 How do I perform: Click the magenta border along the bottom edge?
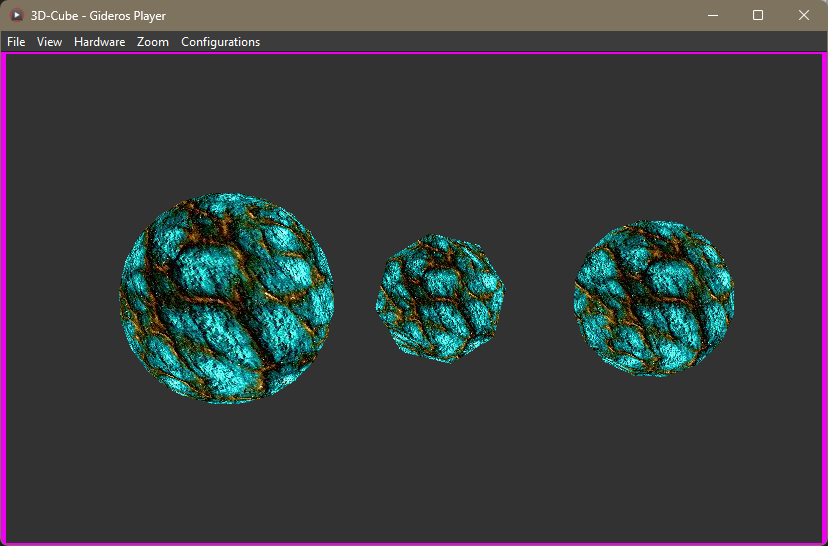tap(414, 543)
